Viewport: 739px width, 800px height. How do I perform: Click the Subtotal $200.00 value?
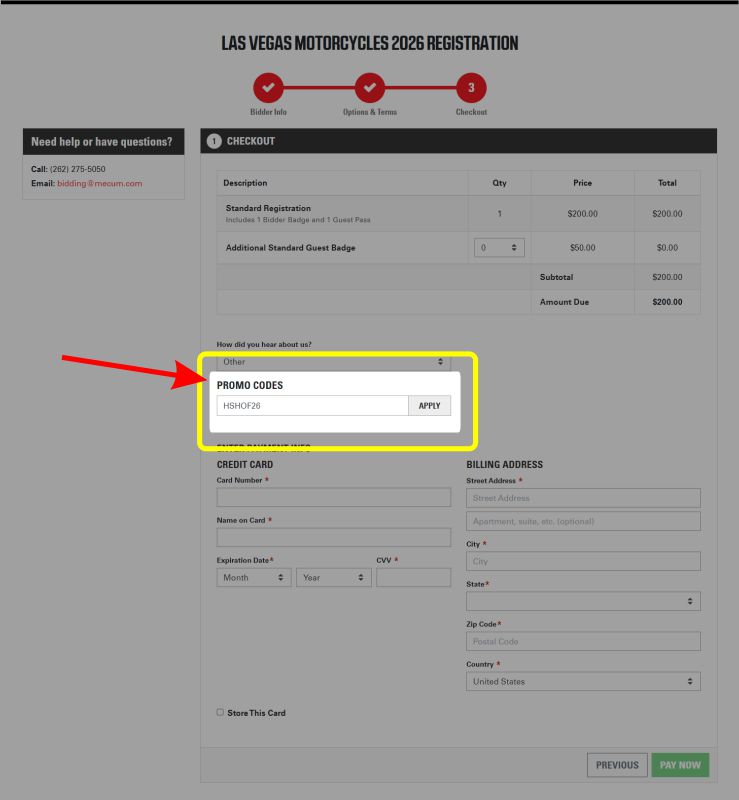click(667, 277)
